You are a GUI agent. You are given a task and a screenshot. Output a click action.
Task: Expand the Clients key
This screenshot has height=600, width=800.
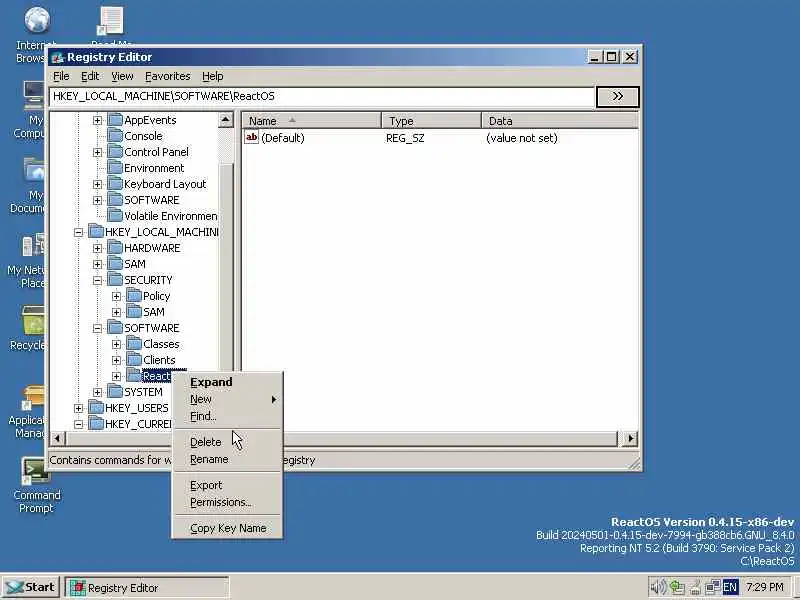(116, 360)
